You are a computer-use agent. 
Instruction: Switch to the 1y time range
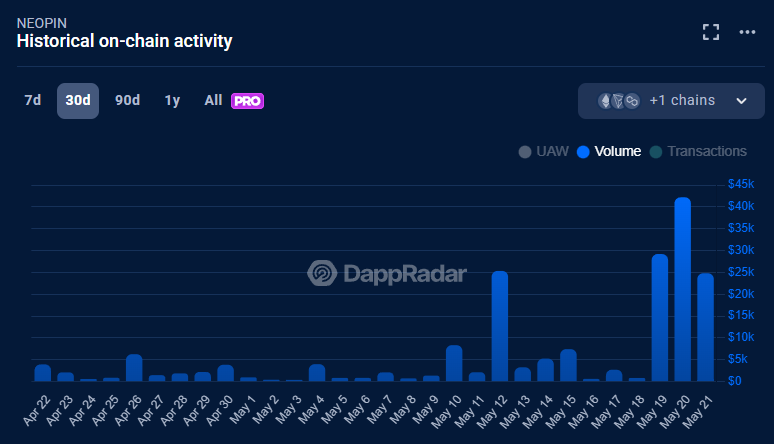[x=172, y=100]
